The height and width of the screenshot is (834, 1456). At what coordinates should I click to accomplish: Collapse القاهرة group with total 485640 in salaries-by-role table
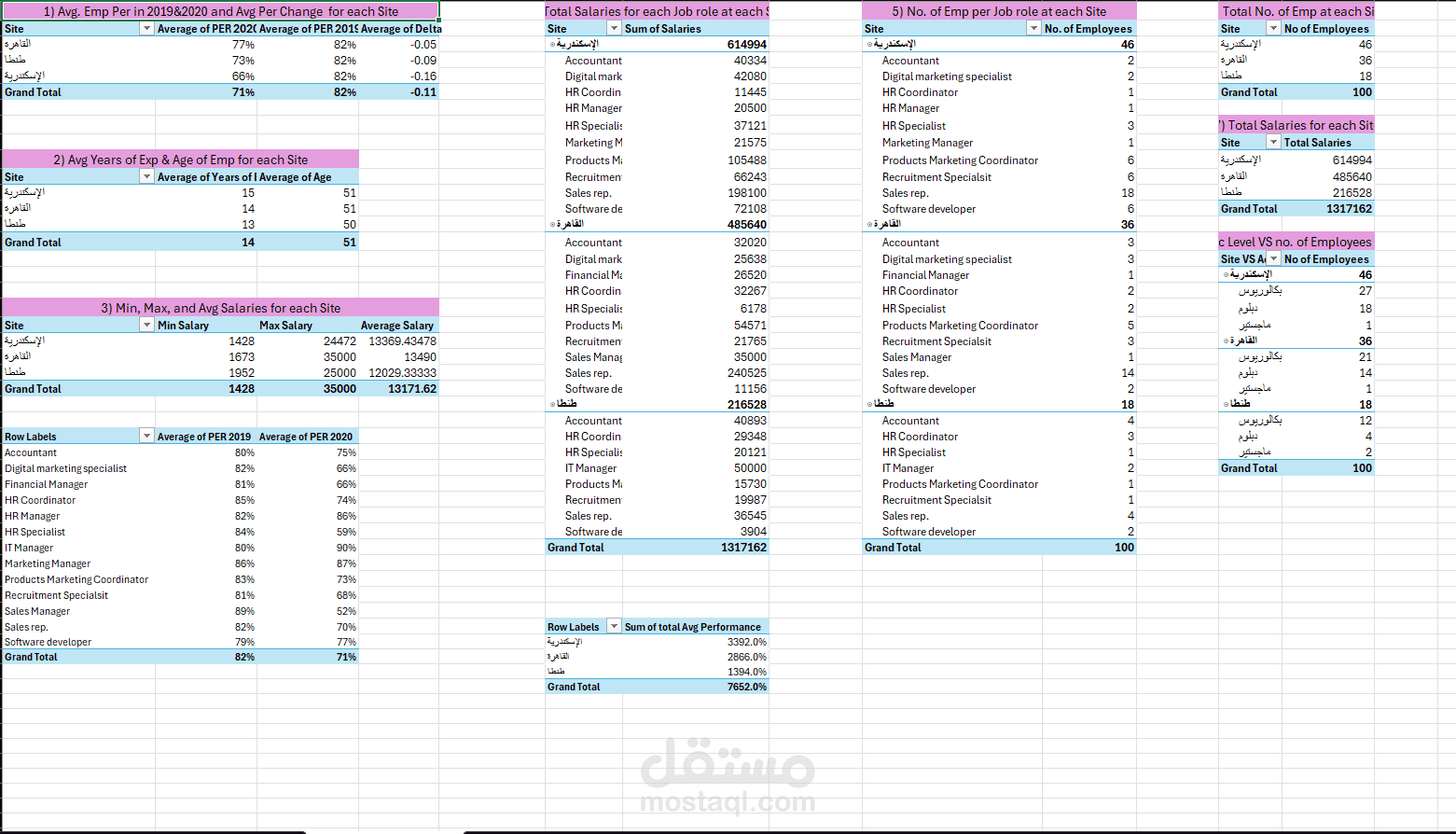point(552,225)
